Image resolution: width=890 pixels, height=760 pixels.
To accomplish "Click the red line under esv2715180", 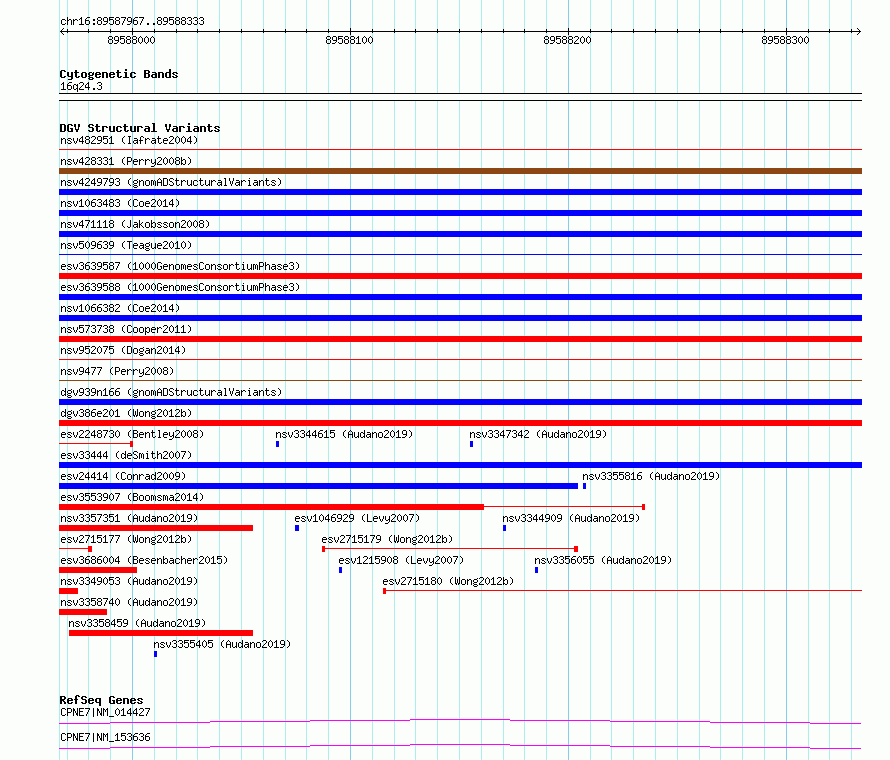I will click(623, 591).
